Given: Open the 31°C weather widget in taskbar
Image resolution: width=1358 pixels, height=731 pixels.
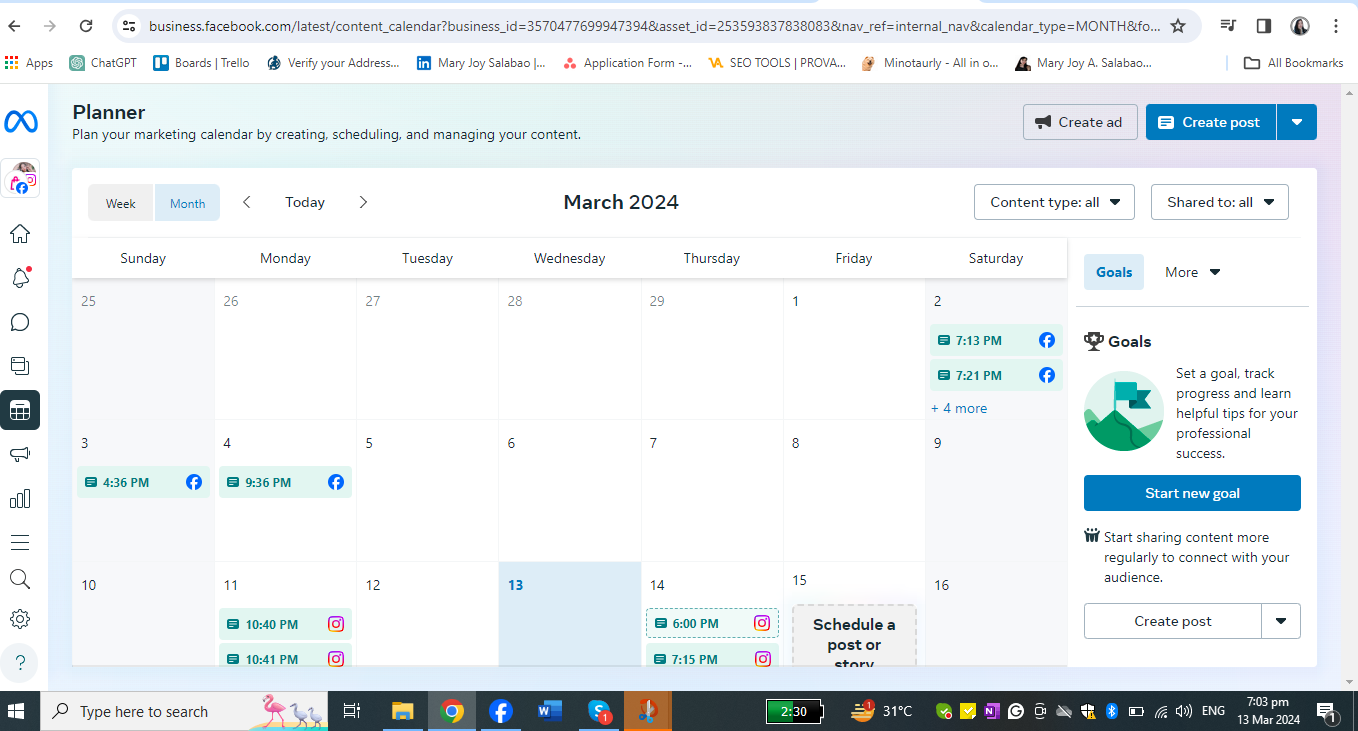Looking at the screenshot, I should (x=882, y=711).
